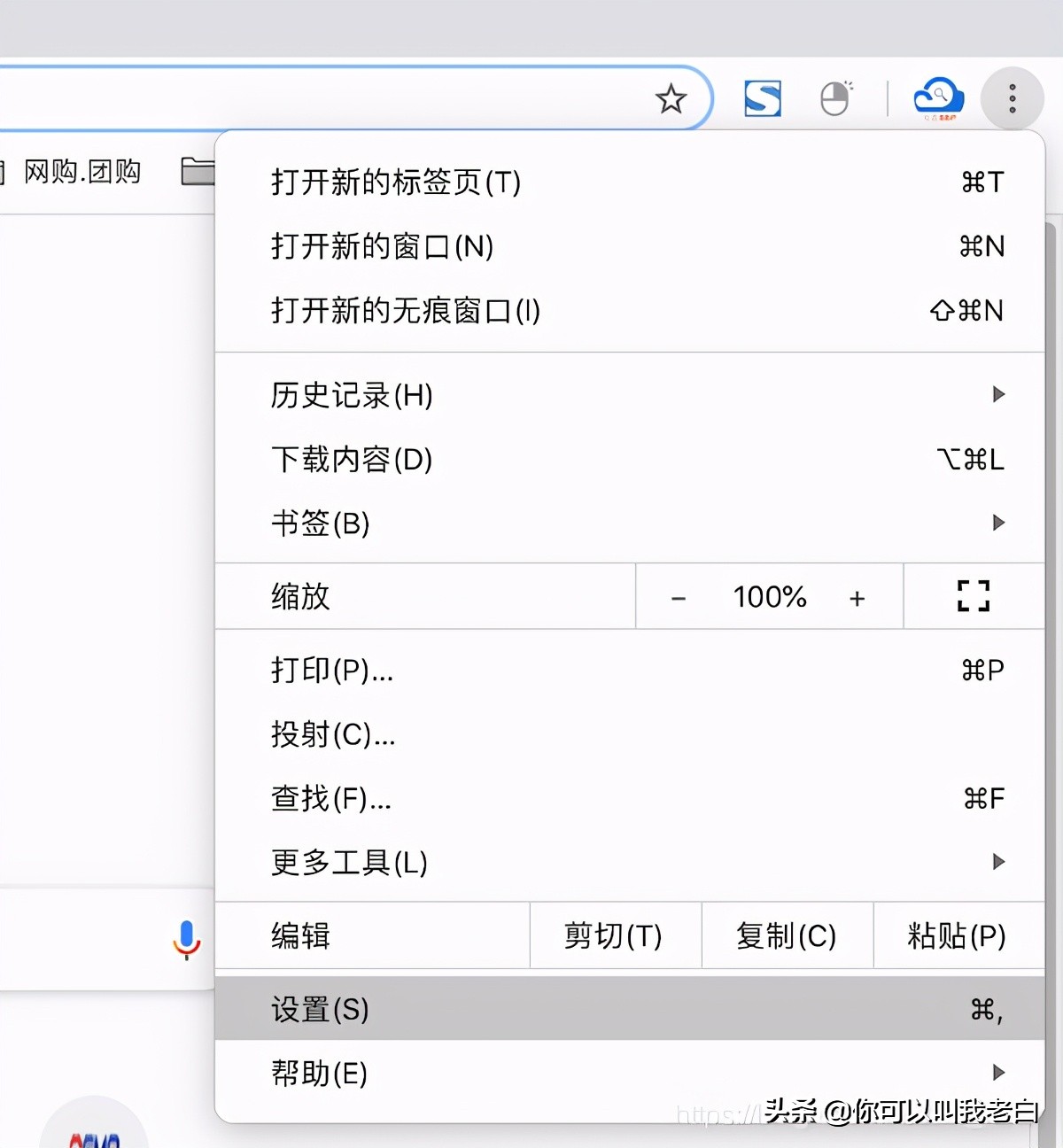Bookmark this page using the star icon

pos(671,99)
